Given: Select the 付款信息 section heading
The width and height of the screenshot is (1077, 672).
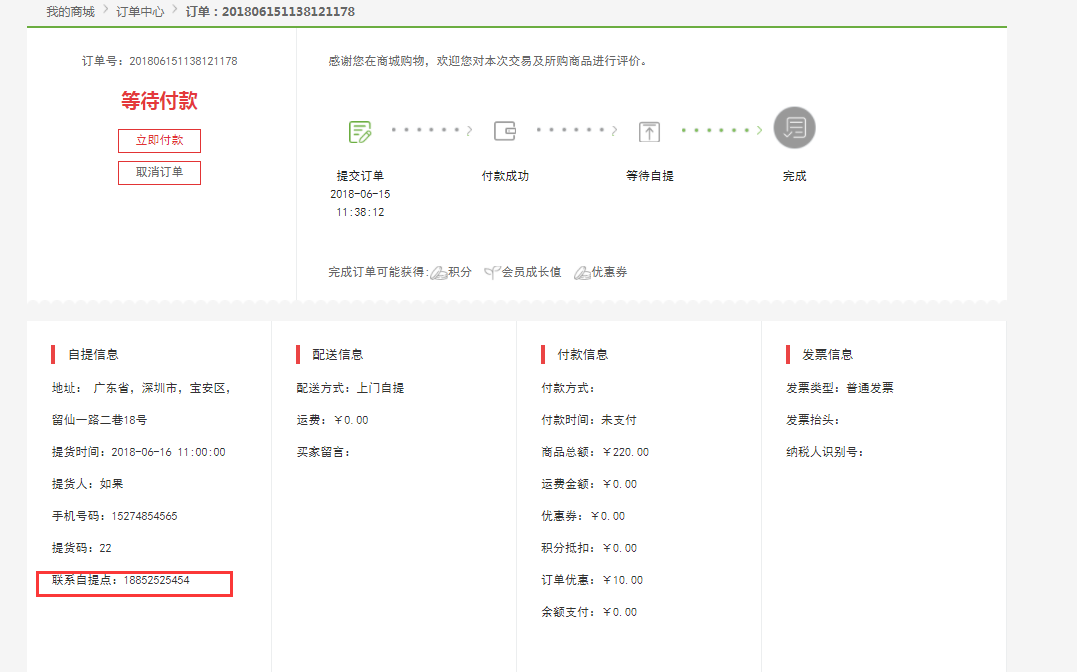Looking at the screenshot, I should pos(583,355).
